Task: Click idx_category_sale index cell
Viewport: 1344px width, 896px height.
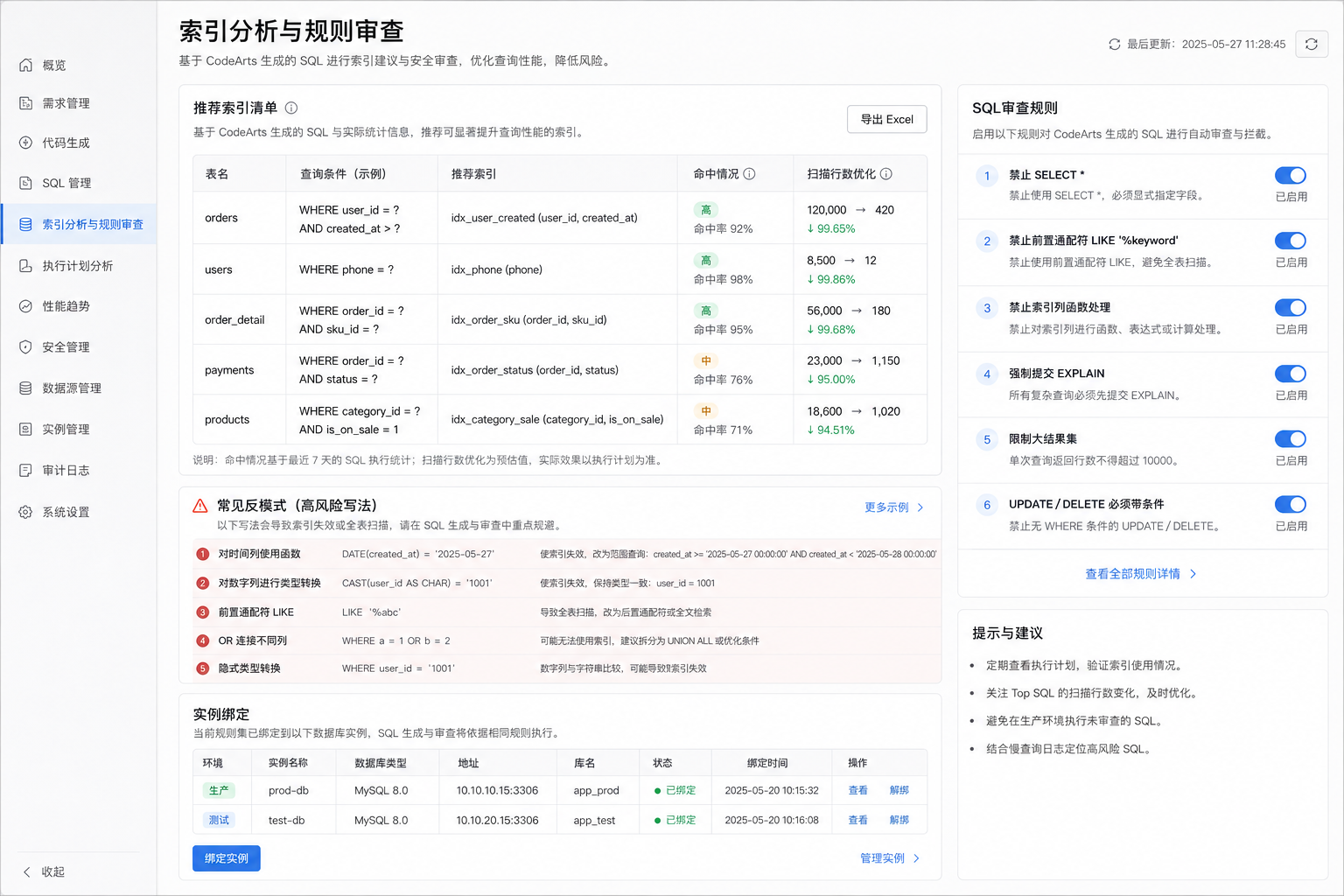Action: [x=557, y=420]
